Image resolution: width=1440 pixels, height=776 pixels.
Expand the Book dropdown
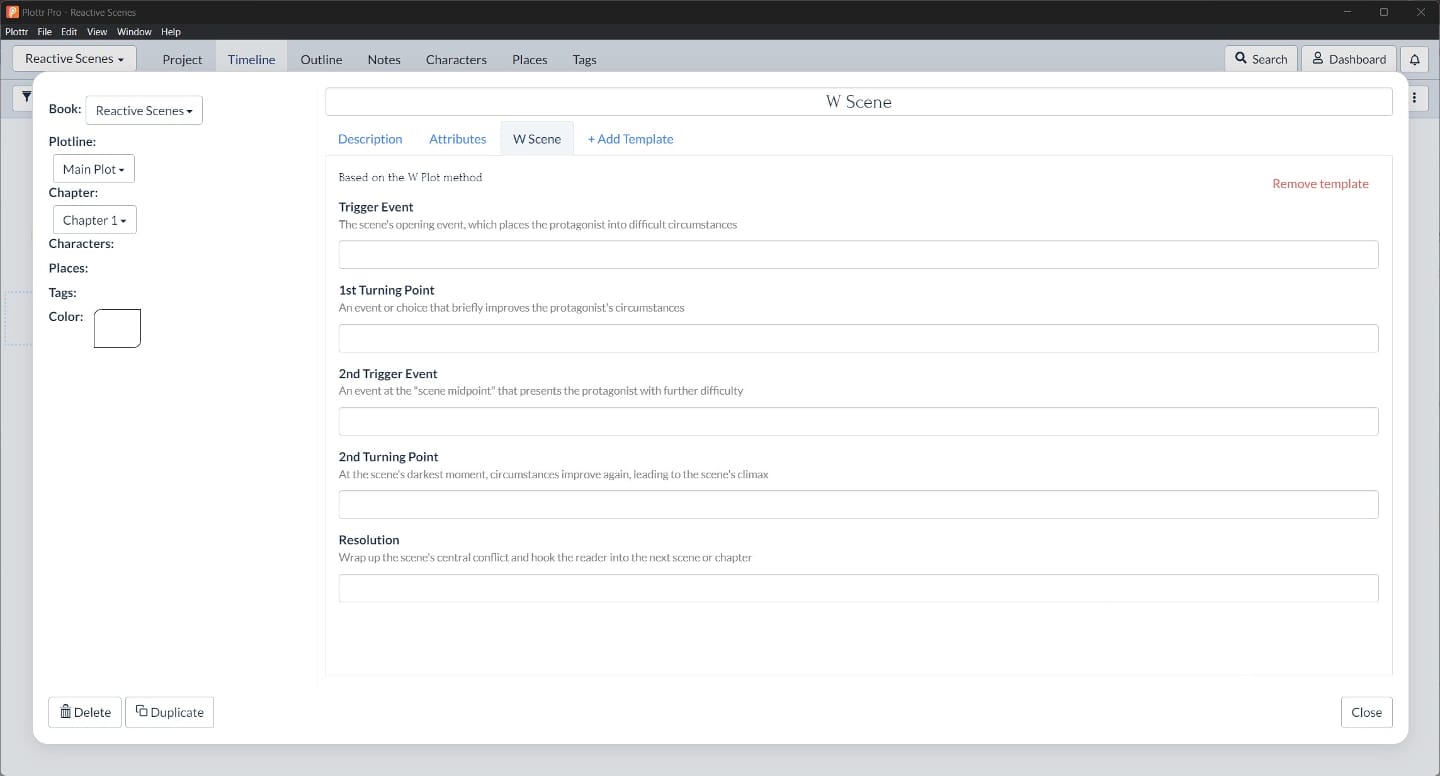click(x=144, y=110)
